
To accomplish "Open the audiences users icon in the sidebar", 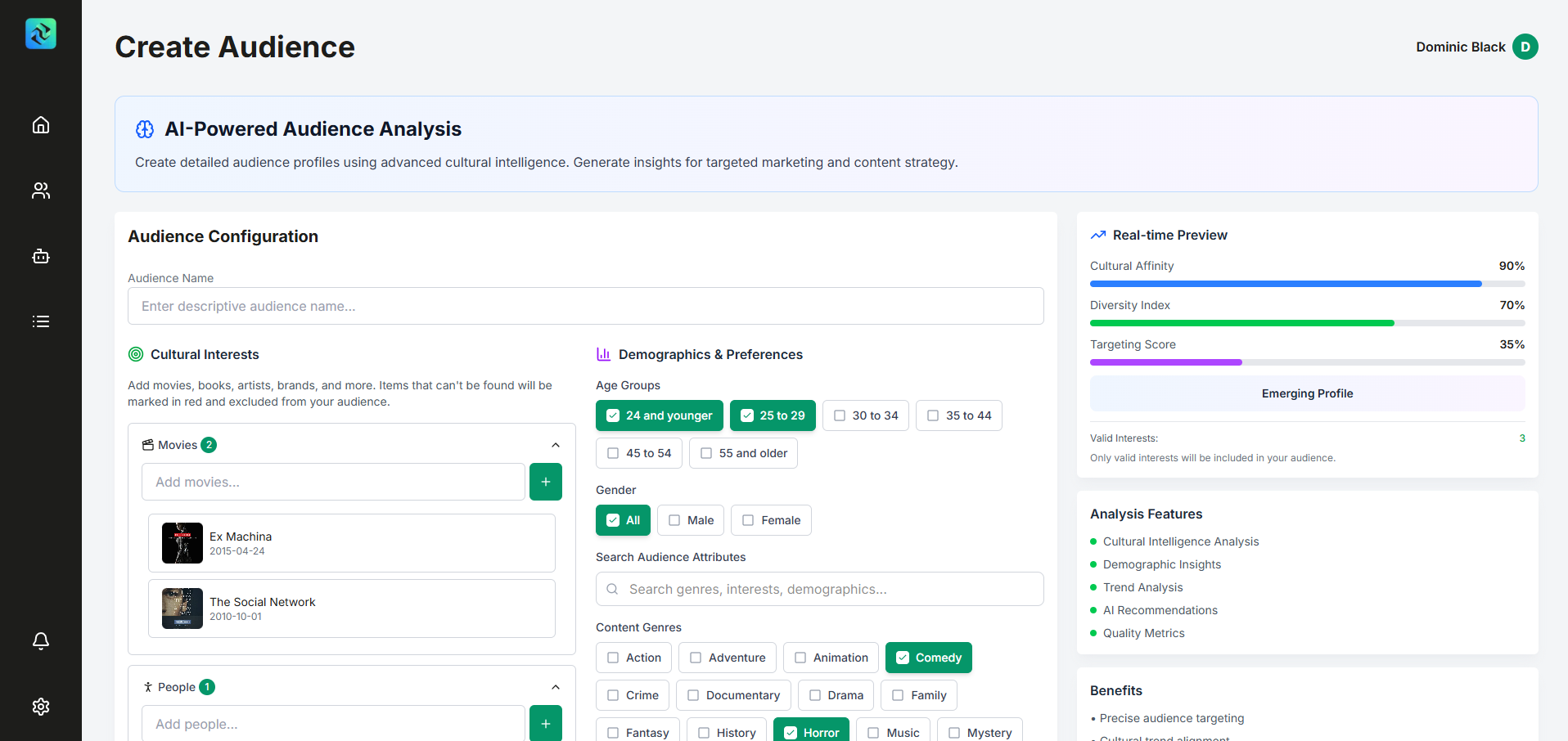I will pos(41,191).
